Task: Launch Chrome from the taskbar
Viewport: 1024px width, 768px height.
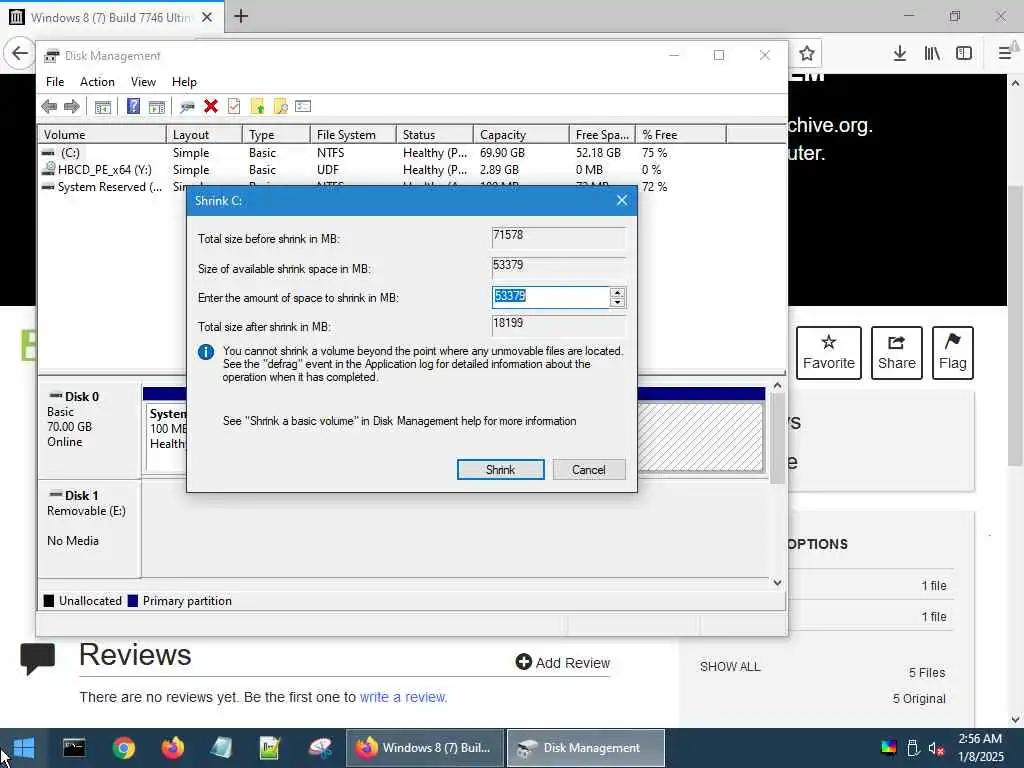Action: [123, 748]
